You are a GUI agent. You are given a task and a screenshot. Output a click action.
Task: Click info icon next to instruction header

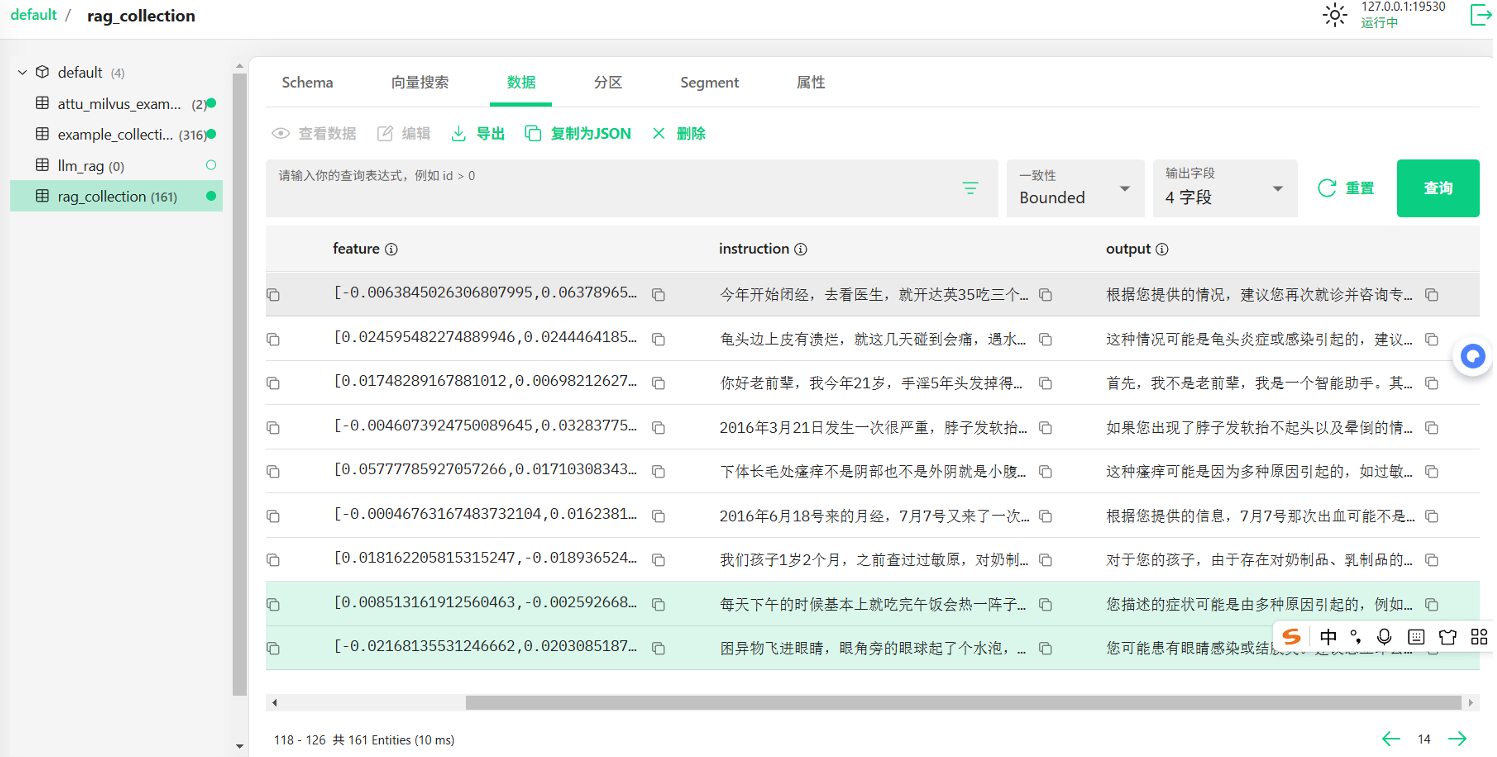[x=801, y=249]
